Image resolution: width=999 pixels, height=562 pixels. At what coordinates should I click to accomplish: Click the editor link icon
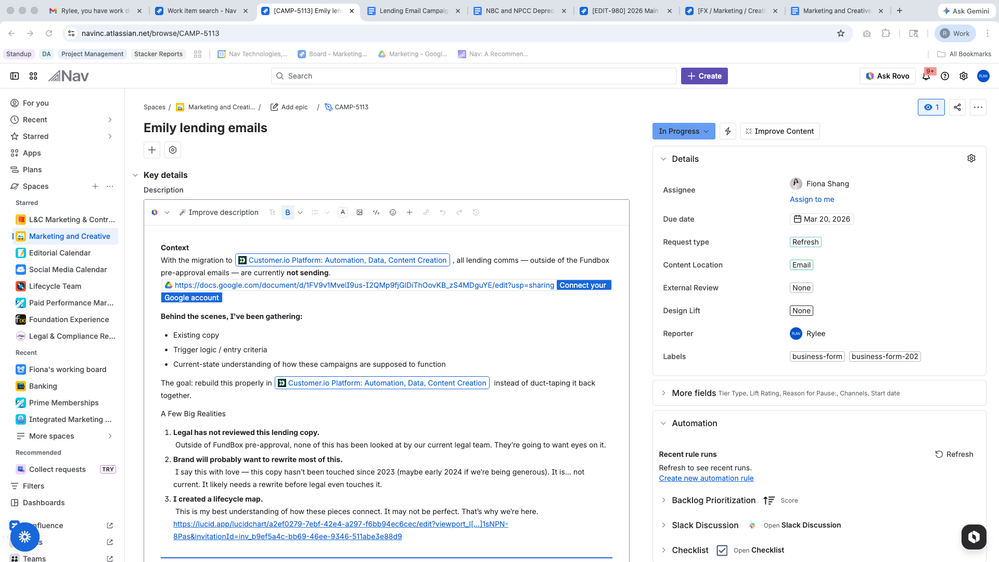426,212
